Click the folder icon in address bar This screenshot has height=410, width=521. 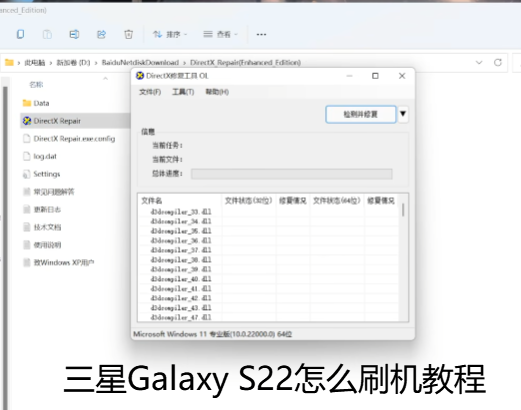click(x=9, y=62)
